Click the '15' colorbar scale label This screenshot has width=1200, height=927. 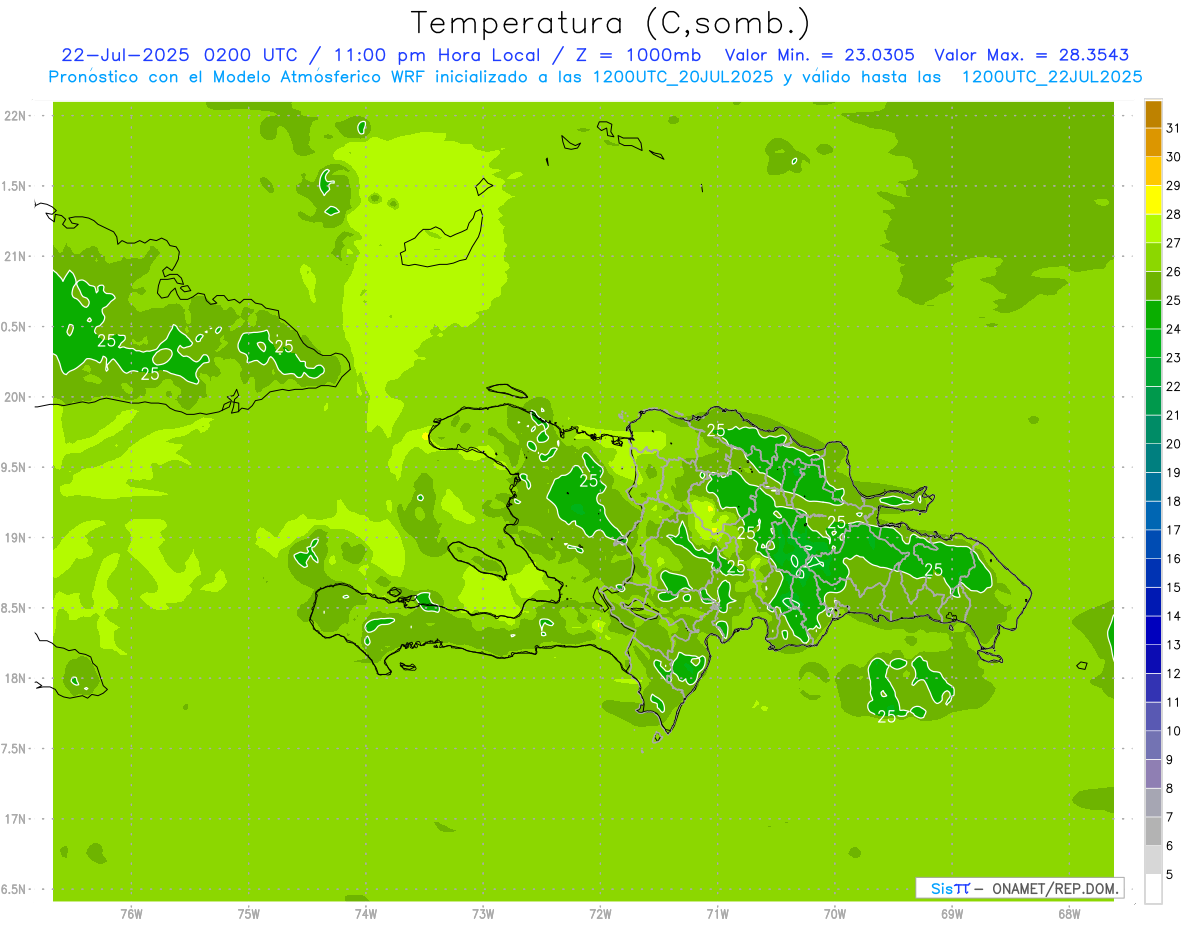1174,587
